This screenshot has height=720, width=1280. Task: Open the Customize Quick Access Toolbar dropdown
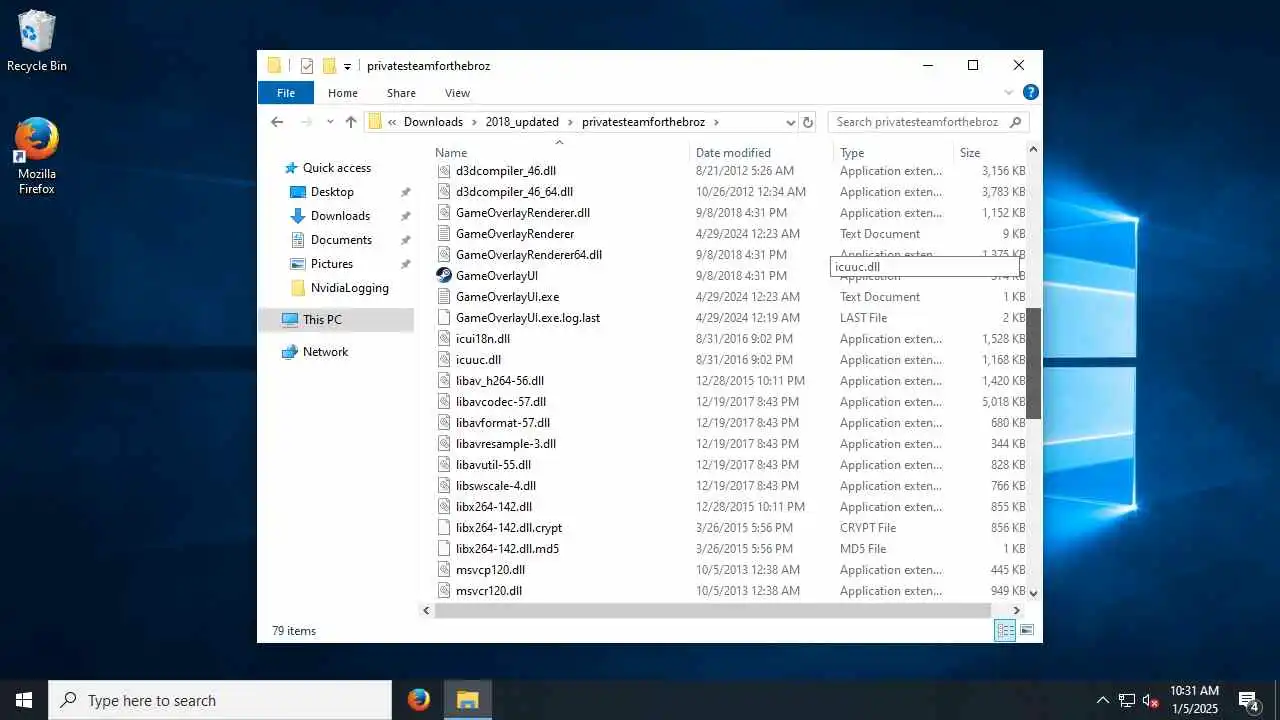pyautogui.click(x=347, y=66)
